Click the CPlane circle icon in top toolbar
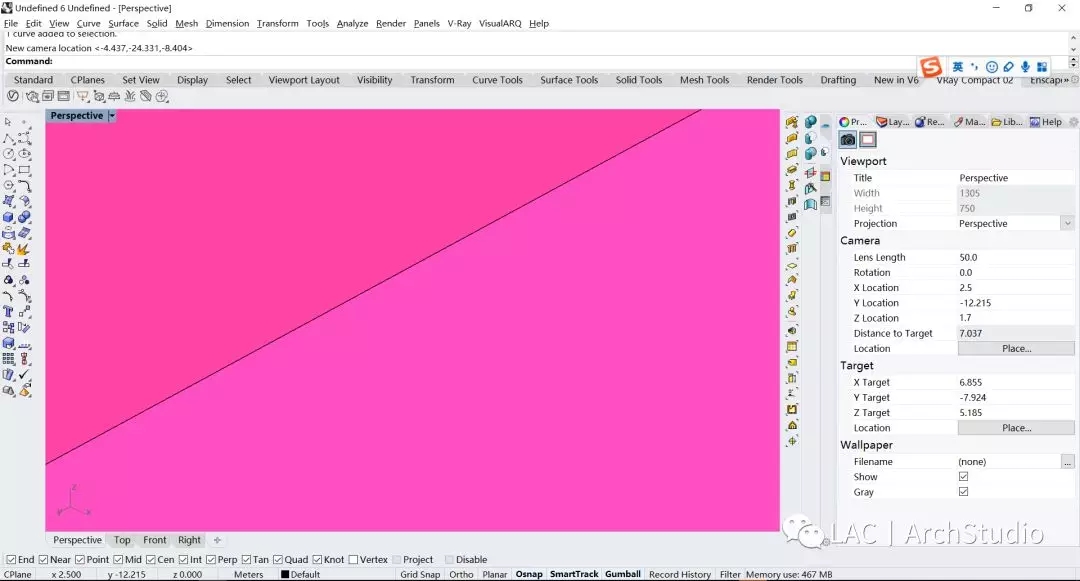The width and height of the screenshot is (1080, 581). [13, 96]
